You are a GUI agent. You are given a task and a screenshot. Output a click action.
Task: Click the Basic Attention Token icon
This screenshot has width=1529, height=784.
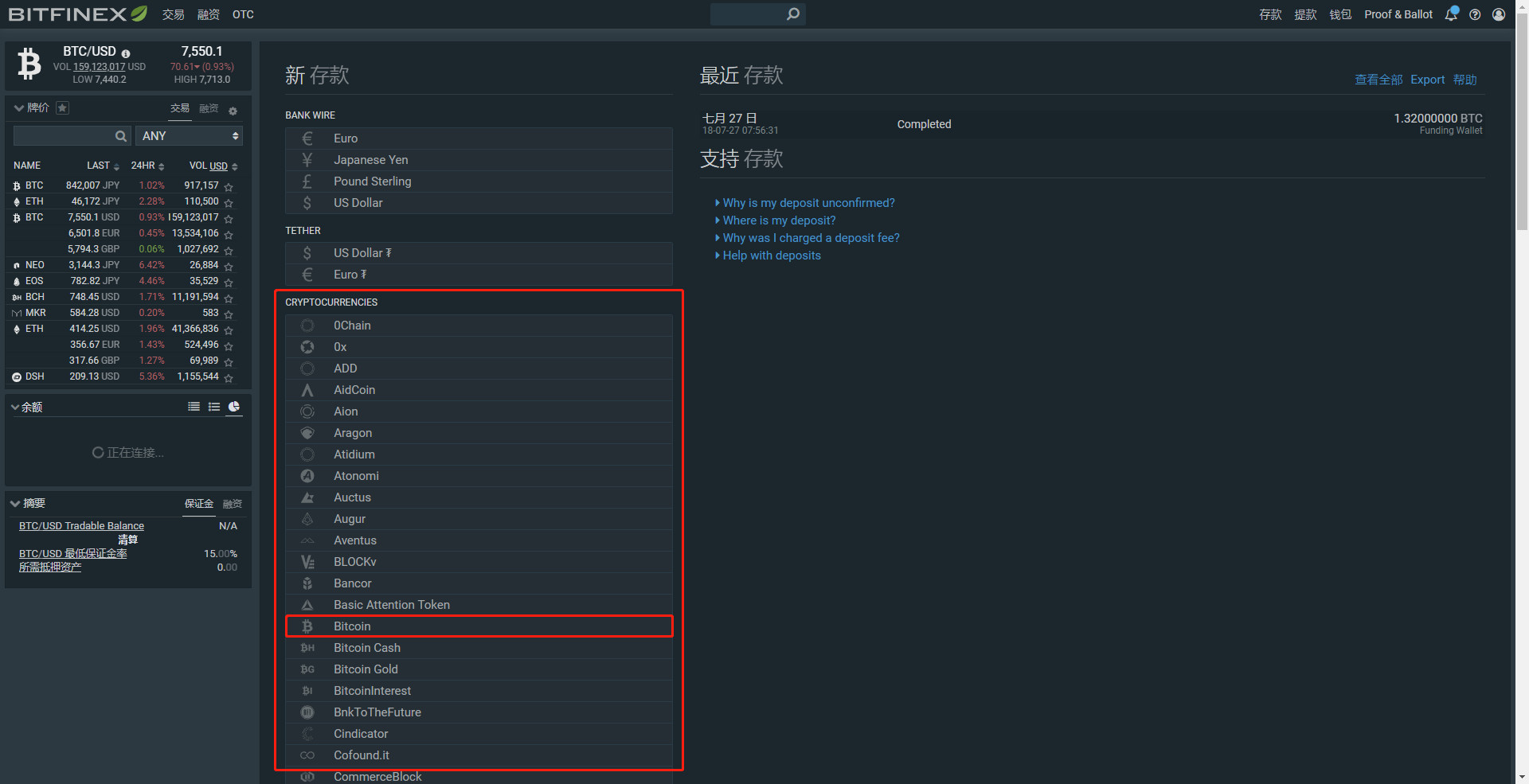click(307, 605)
